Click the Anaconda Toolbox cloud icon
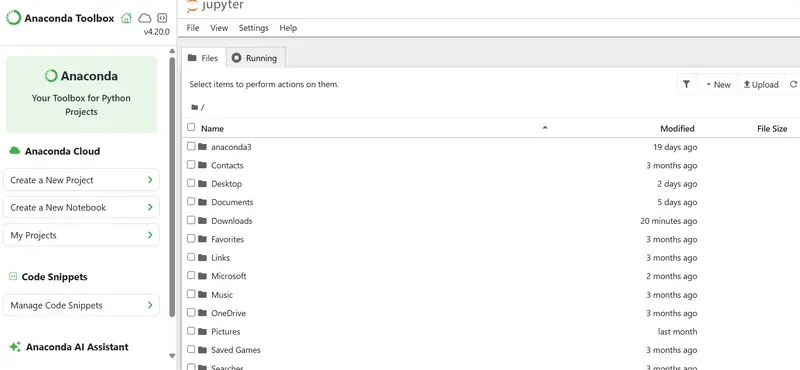 click(x=145, y=18)
